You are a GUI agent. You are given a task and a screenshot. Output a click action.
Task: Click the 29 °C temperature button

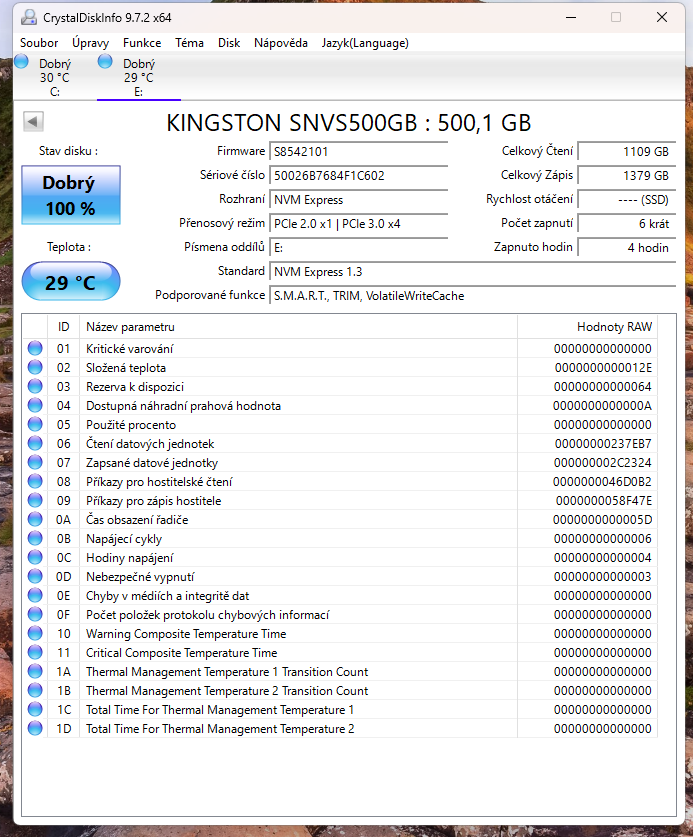point(71,282)
